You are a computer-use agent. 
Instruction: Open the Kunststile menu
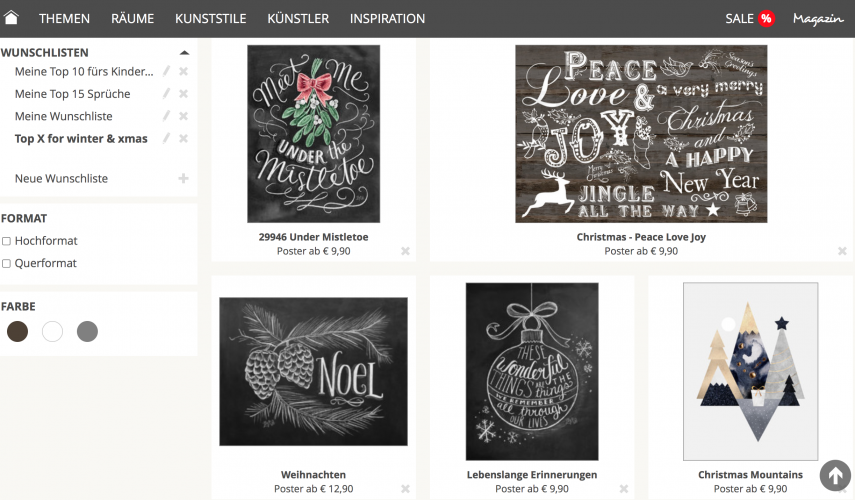[x=210, y=19]
